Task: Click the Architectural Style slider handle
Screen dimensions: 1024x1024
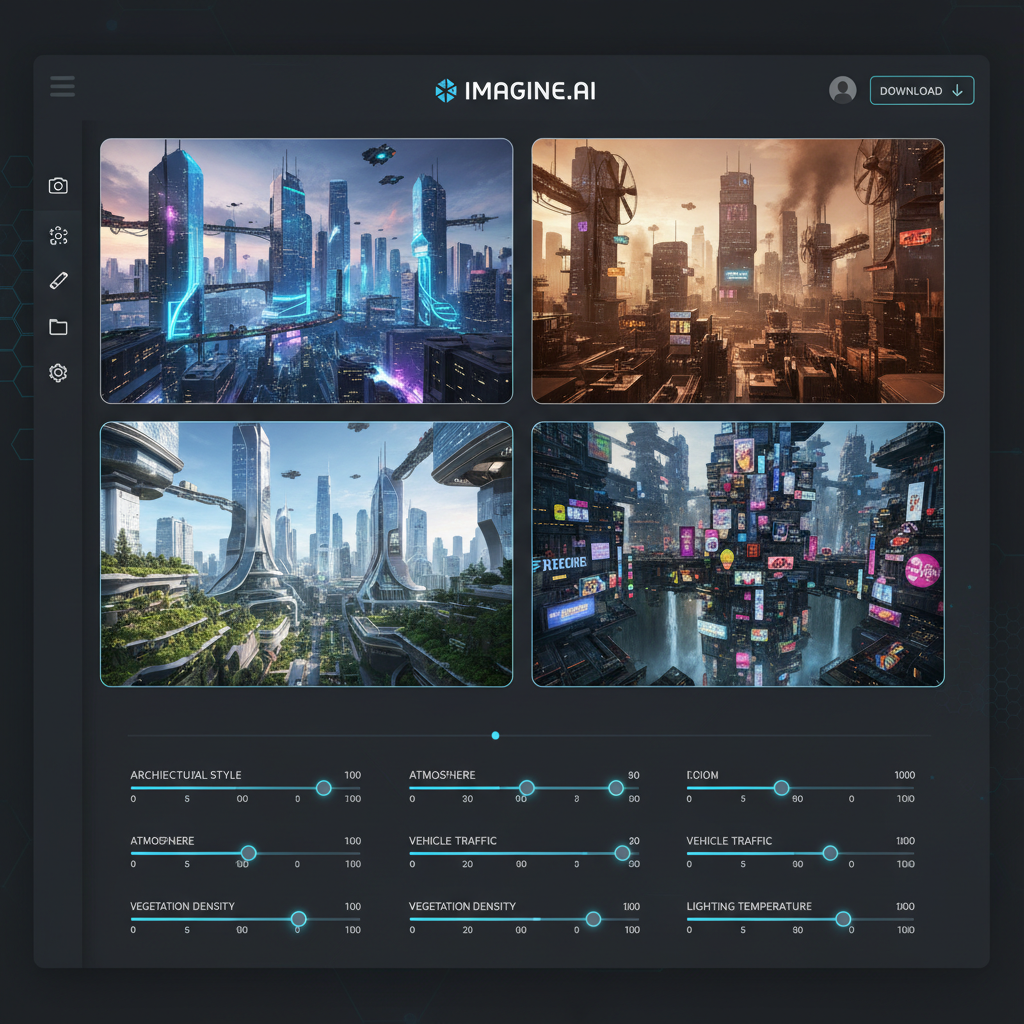Action: (323, 788)
